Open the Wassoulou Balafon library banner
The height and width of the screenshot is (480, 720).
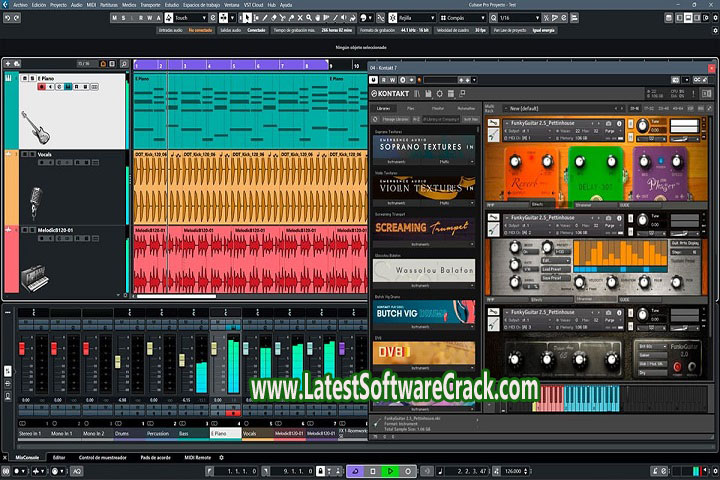coord(423,271)
